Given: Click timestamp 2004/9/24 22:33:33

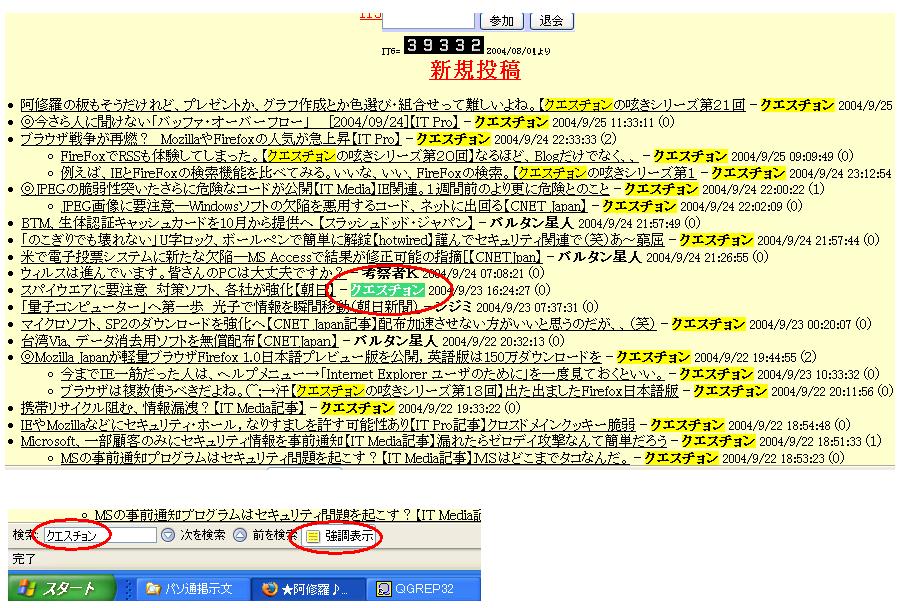Looking at the screenshot, I should coord(545,139).
